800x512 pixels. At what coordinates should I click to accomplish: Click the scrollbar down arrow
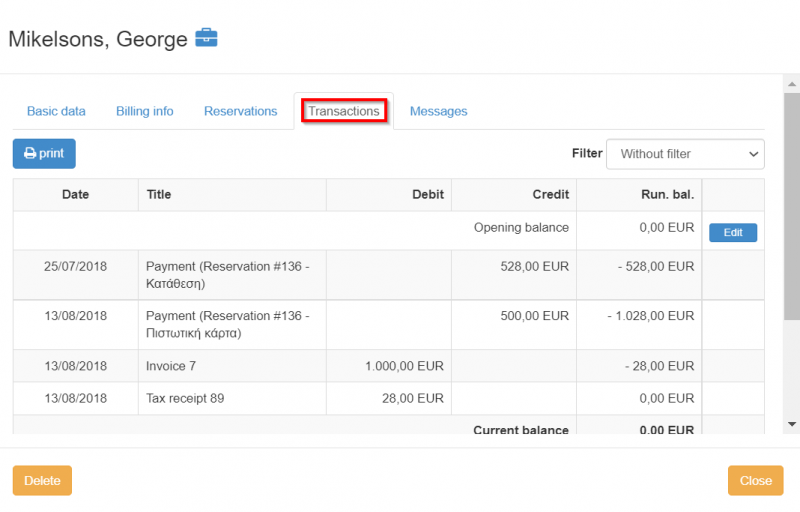pyautogui.click(x=791, y=425)
